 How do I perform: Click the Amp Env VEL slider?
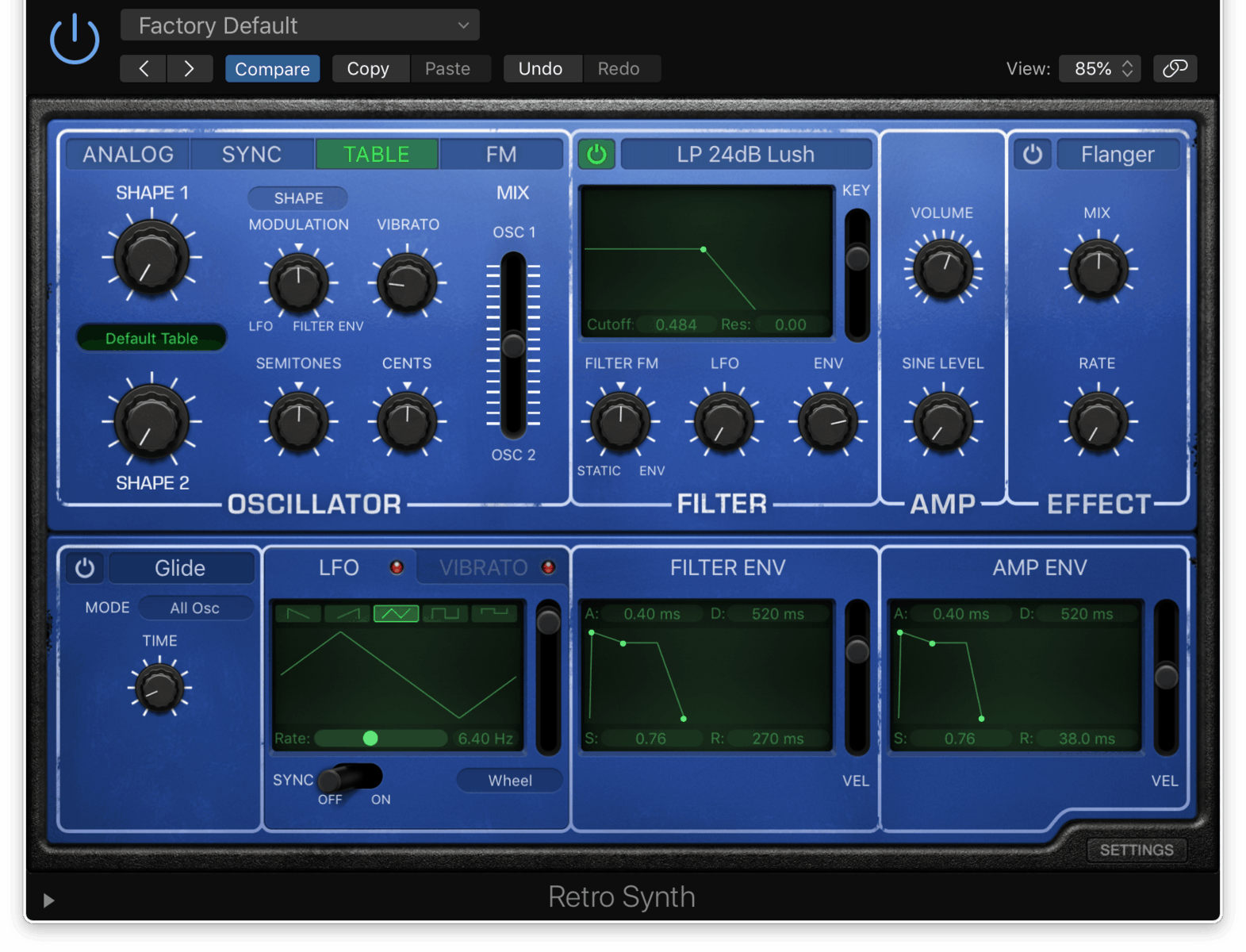click(1166, 677)
